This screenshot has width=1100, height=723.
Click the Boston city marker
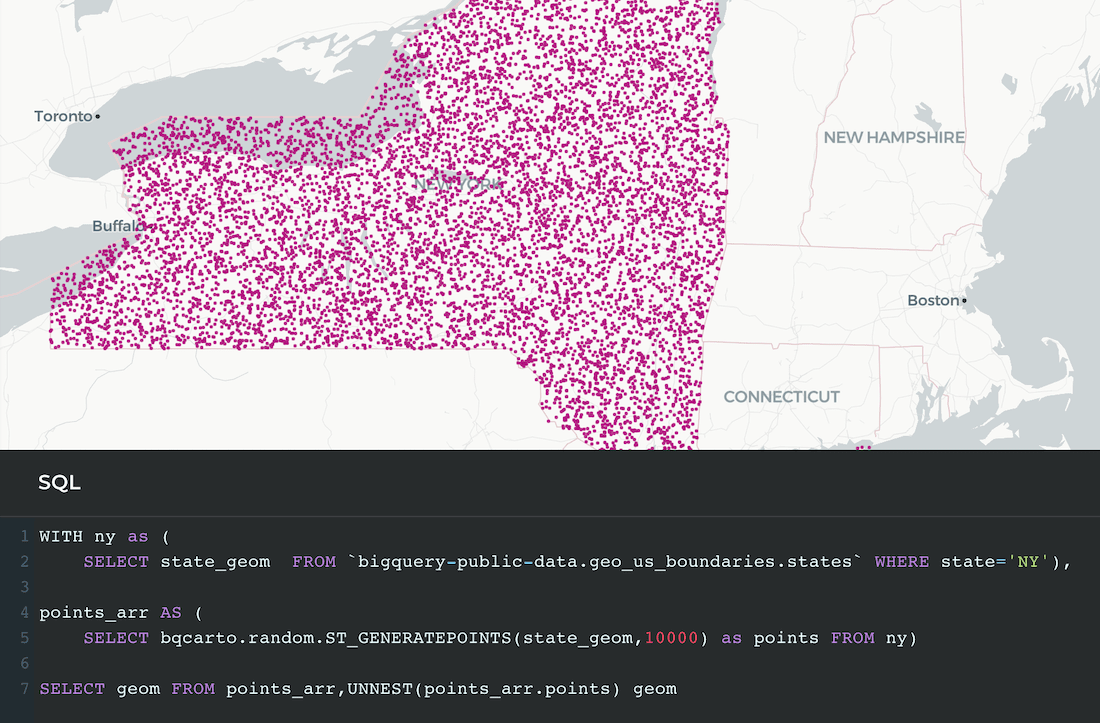[963, 300]
